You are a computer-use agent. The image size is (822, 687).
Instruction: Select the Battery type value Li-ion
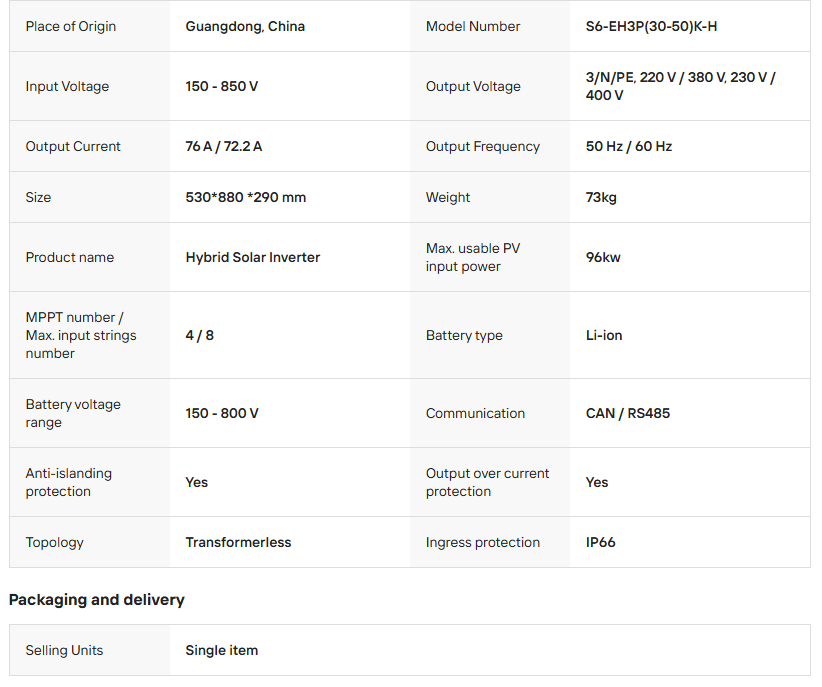tap(604, 335)
